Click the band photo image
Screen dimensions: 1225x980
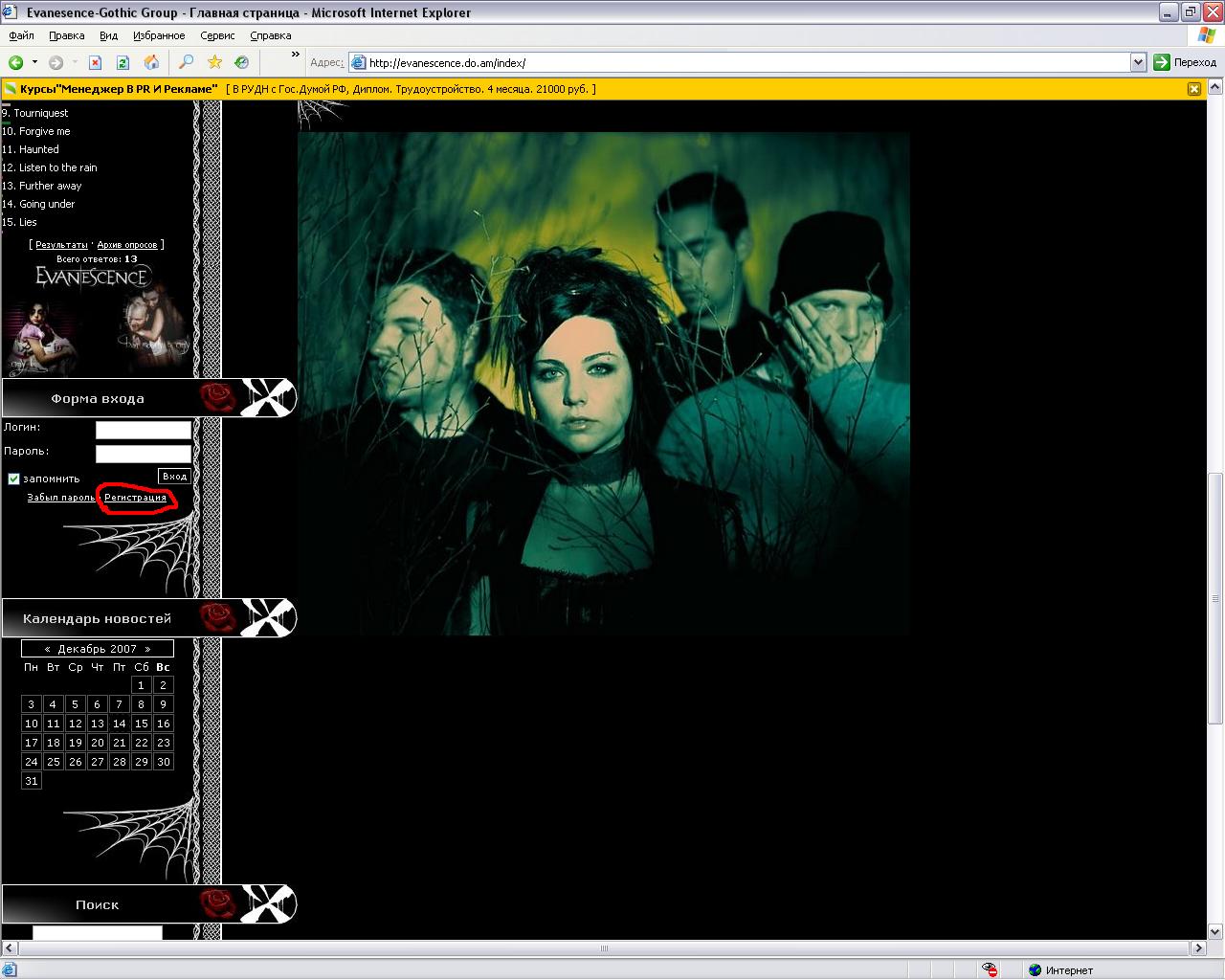coord(603,383)
